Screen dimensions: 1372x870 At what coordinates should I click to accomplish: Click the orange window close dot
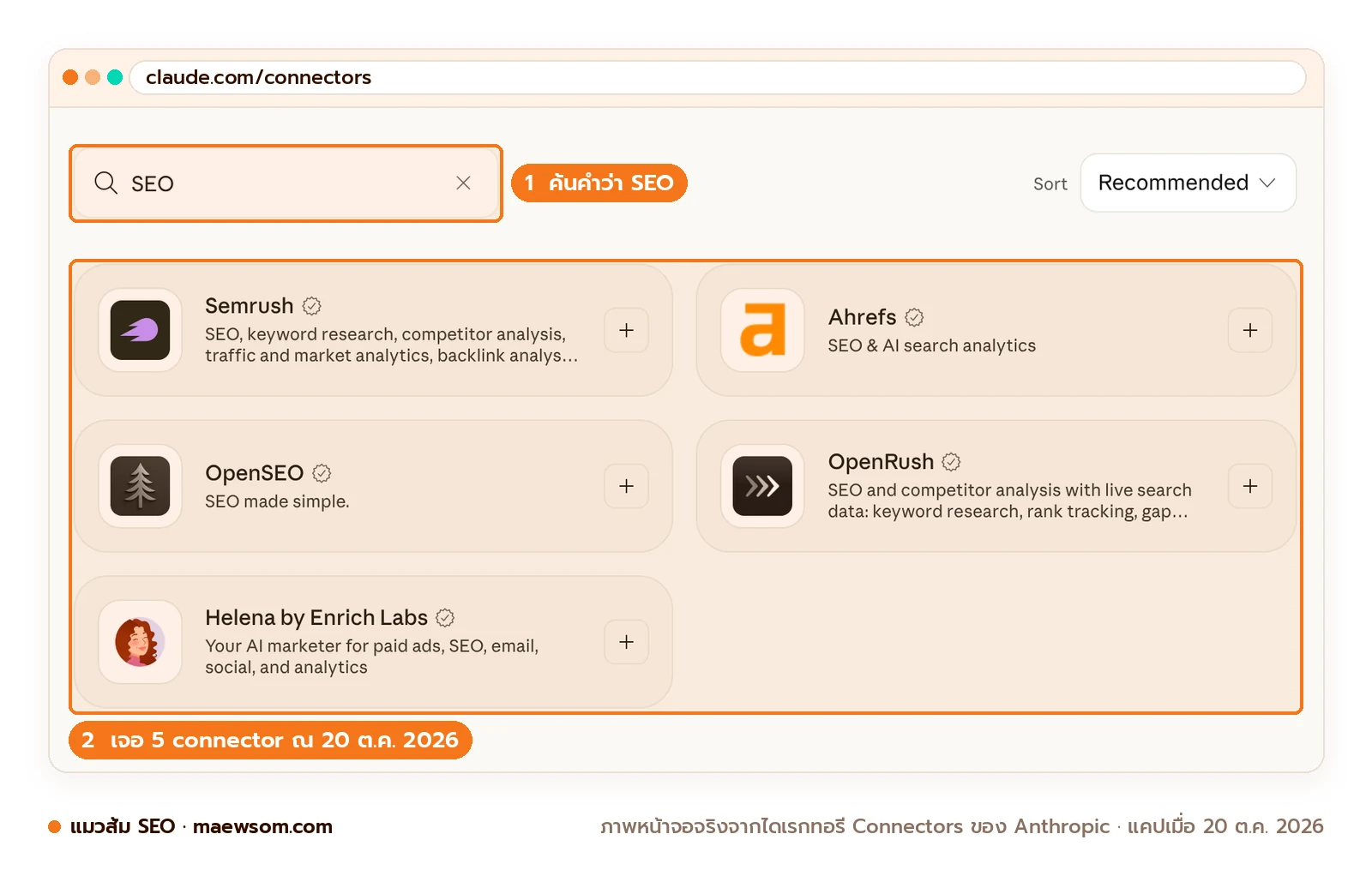point(70,77)
